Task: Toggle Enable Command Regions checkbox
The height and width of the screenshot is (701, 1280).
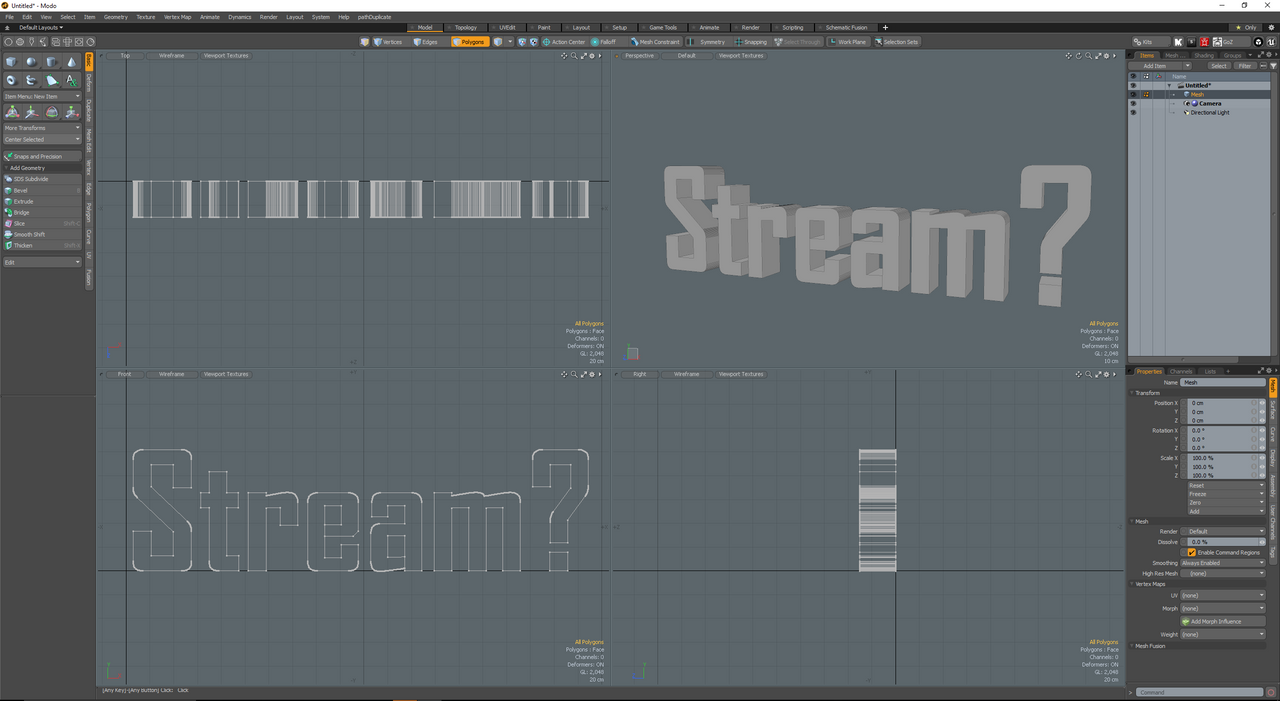Action: (1191, 552)
